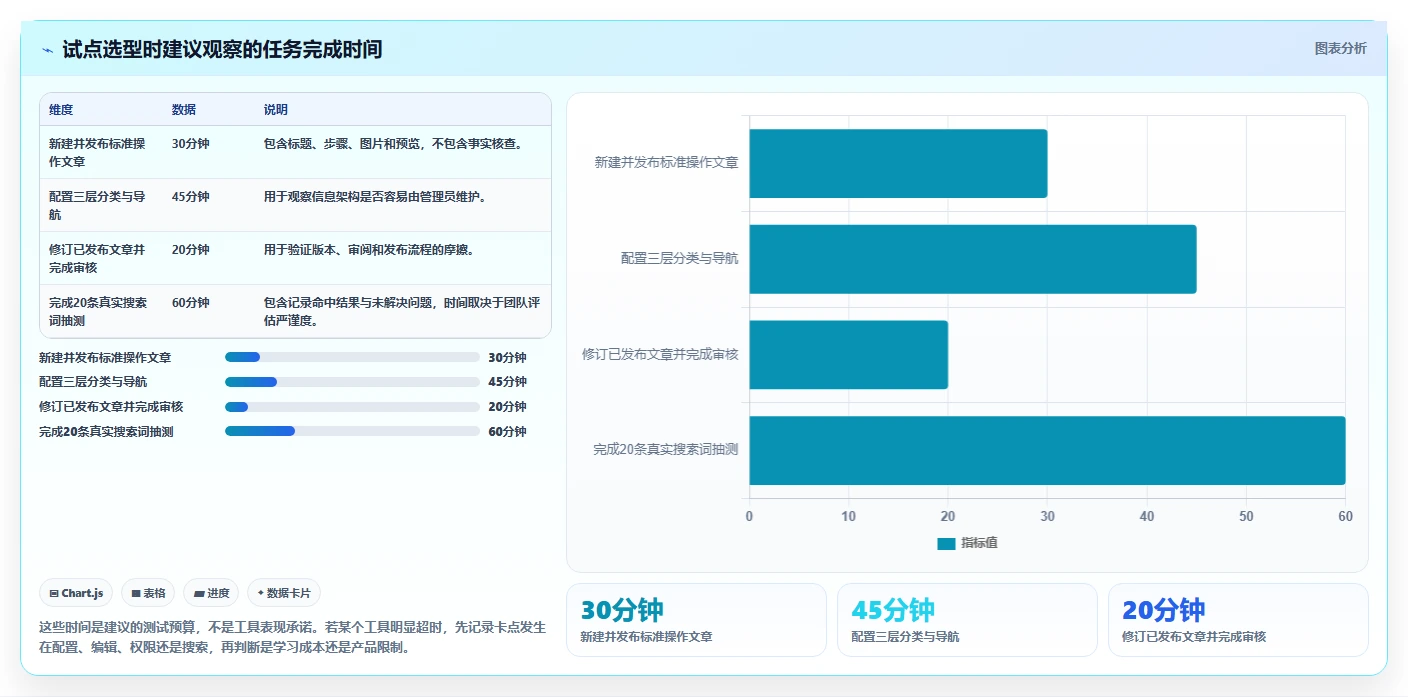The image size is (1408, 697).
Task: Toggle the 指标值 legend swatch
Action: coord(946,543)
